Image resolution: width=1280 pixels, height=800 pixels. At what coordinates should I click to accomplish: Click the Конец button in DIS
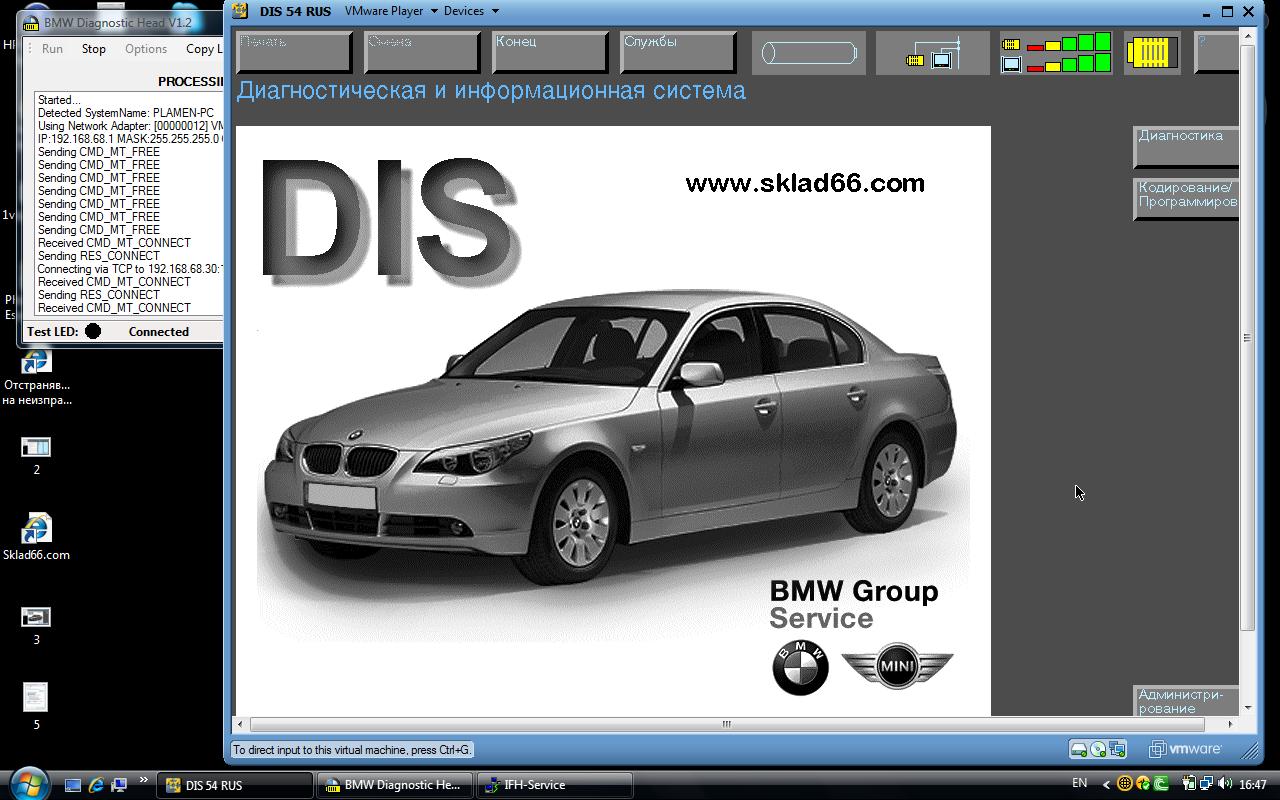[550, 53]
